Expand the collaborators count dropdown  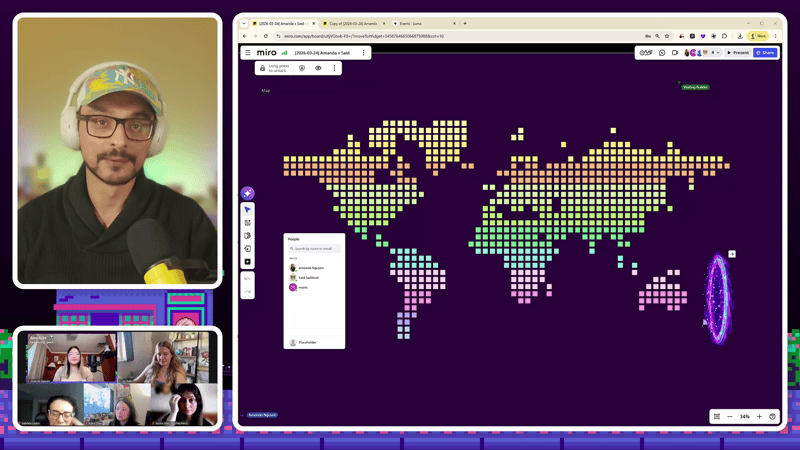[x=715, y=53]
